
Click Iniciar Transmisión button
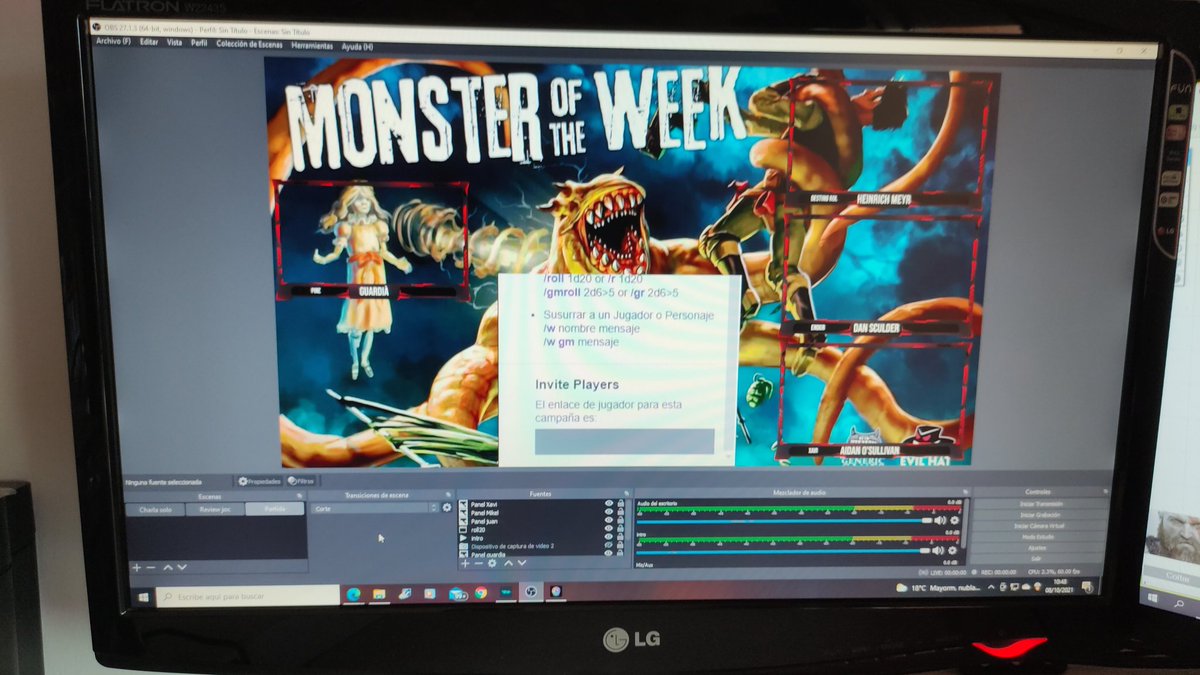coord(1039,503)
